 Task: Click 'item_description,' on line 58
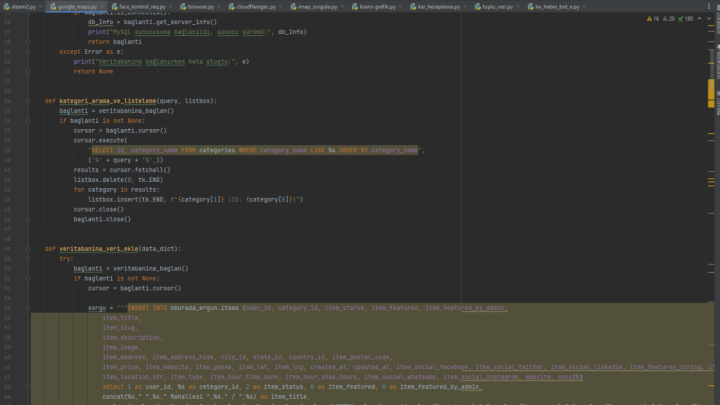coord(133,338)
